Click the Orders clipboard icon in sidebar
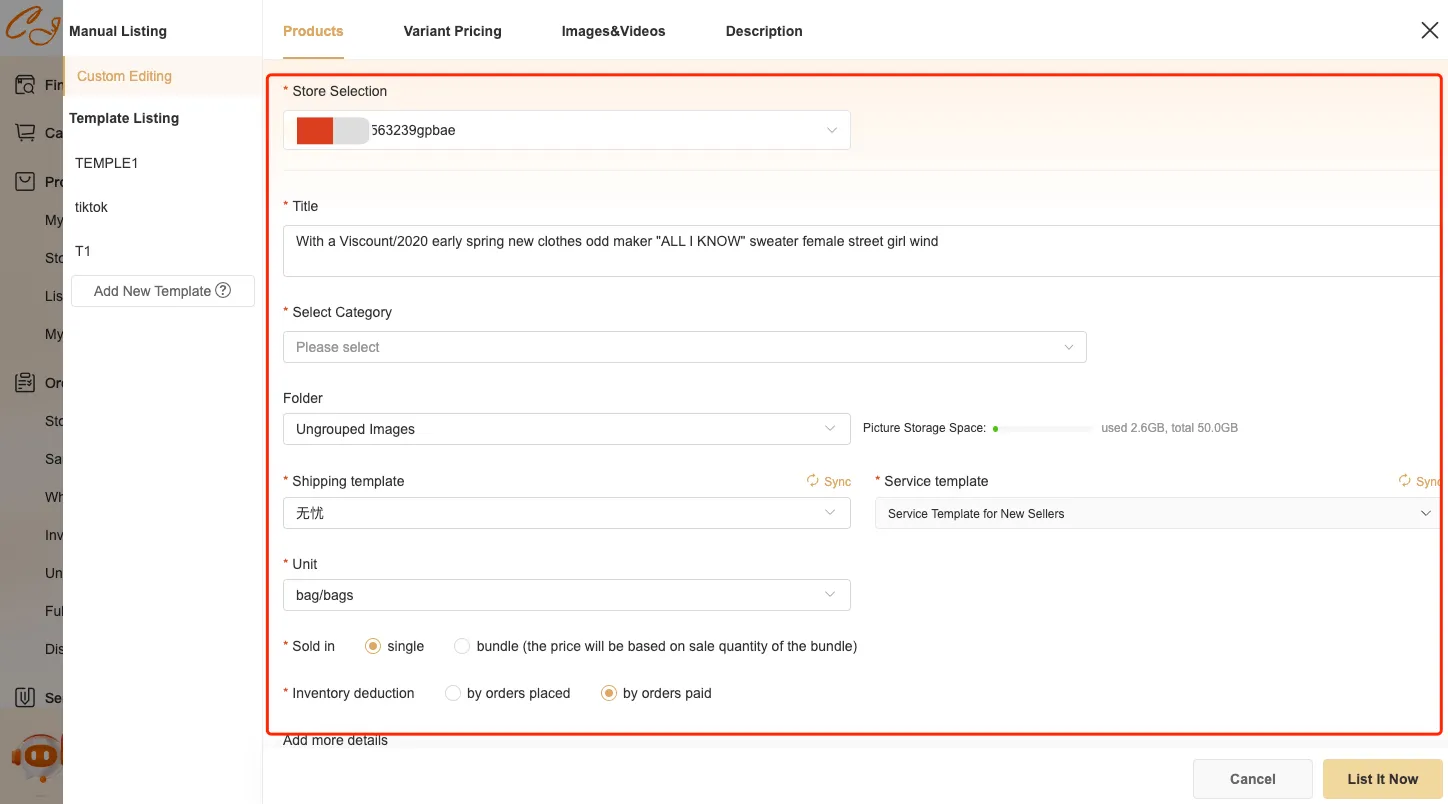This screenshot has height=804, width=1448. [25, 383]
